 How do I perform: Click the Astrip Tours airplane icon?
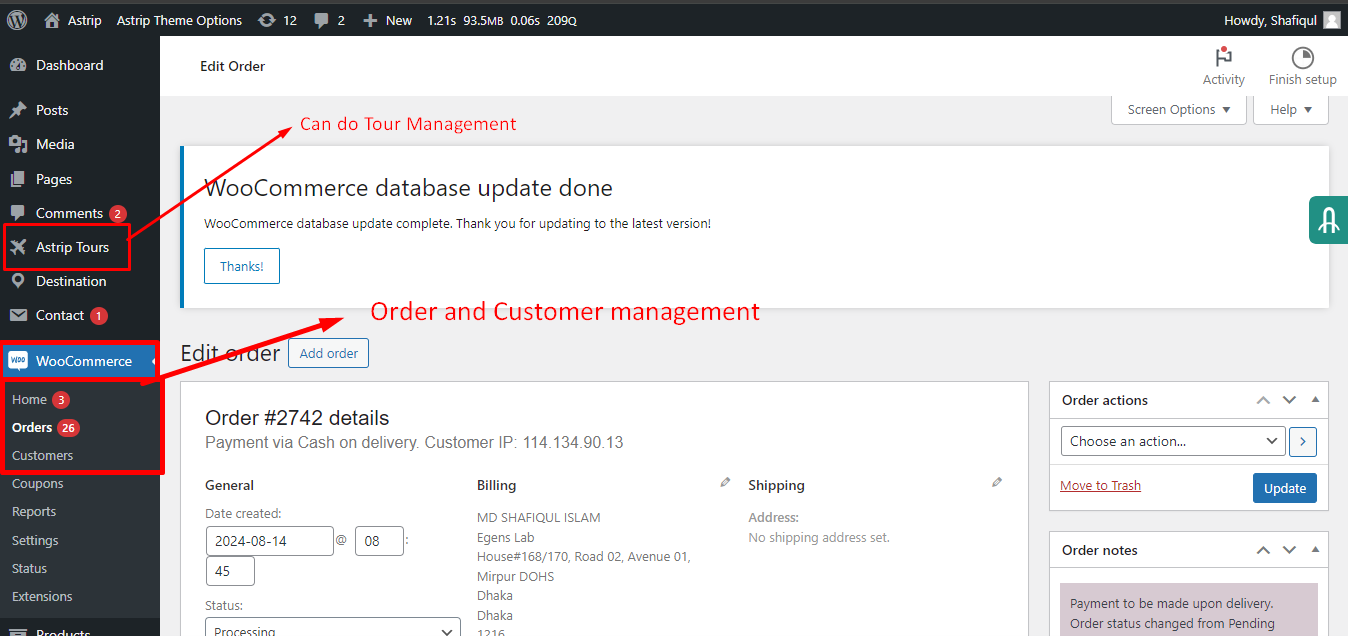(x=18, y=247)
